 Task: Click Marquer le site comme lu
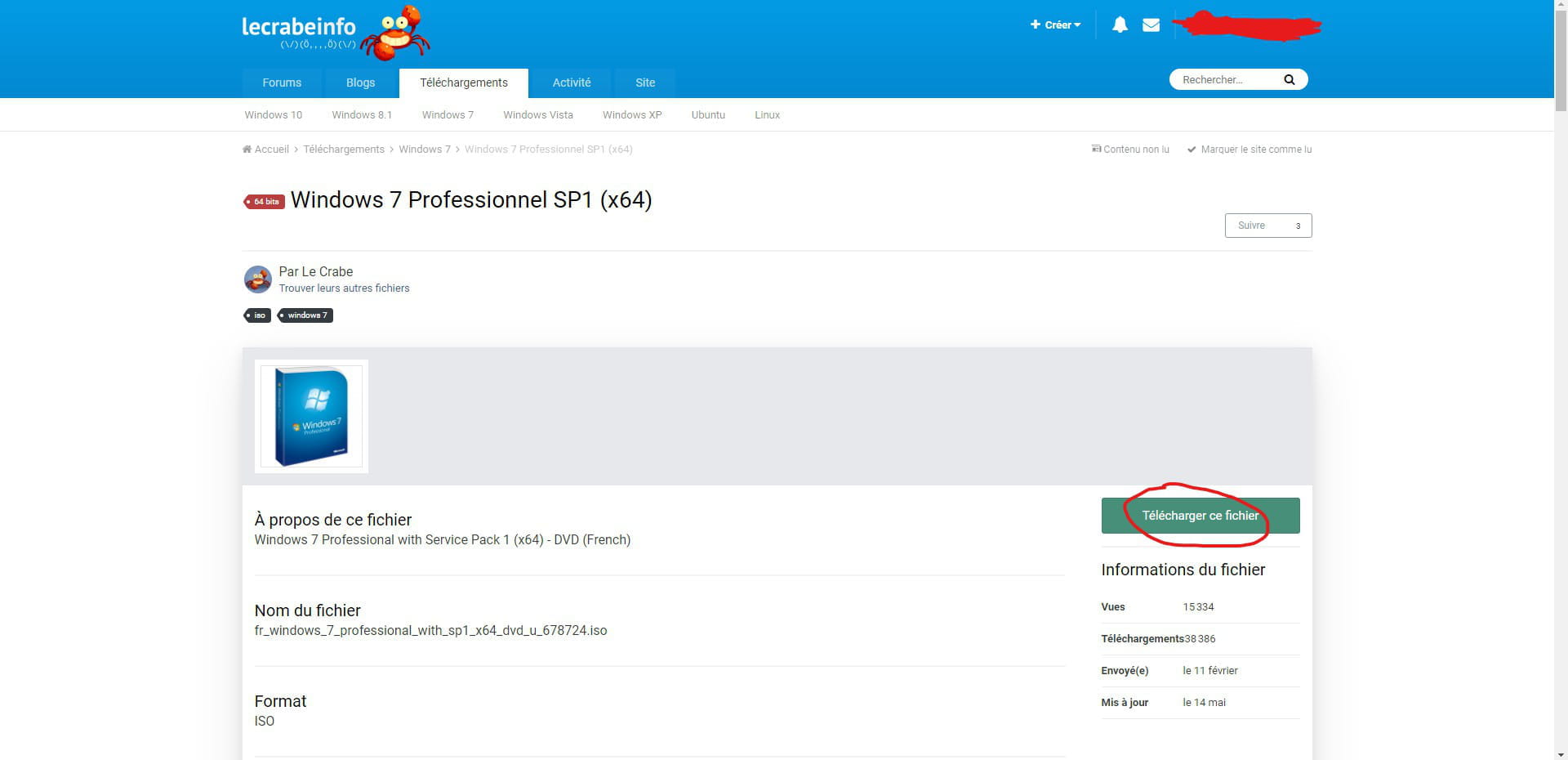(1249, 150)
